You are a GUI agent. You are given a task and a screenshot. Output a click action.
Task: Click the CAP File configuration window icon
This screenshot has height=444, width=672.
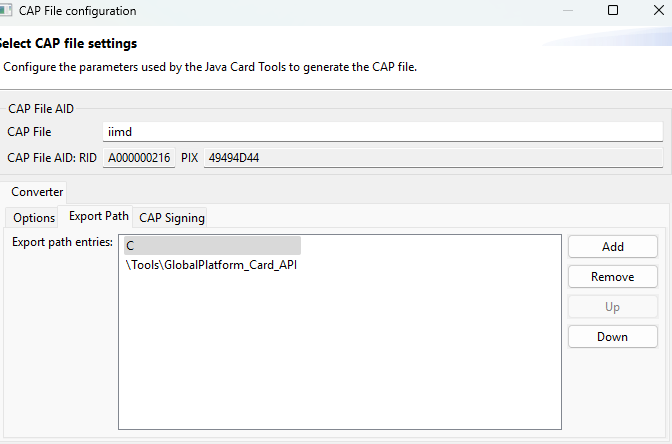pos(5,10)
